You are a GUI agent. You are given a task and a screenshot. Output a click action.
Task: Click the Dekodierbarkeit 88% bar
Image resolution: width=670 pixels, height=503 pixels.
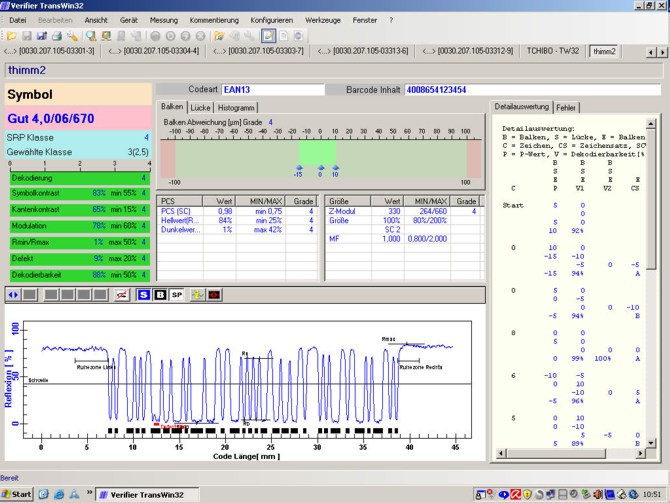[80, 275]
